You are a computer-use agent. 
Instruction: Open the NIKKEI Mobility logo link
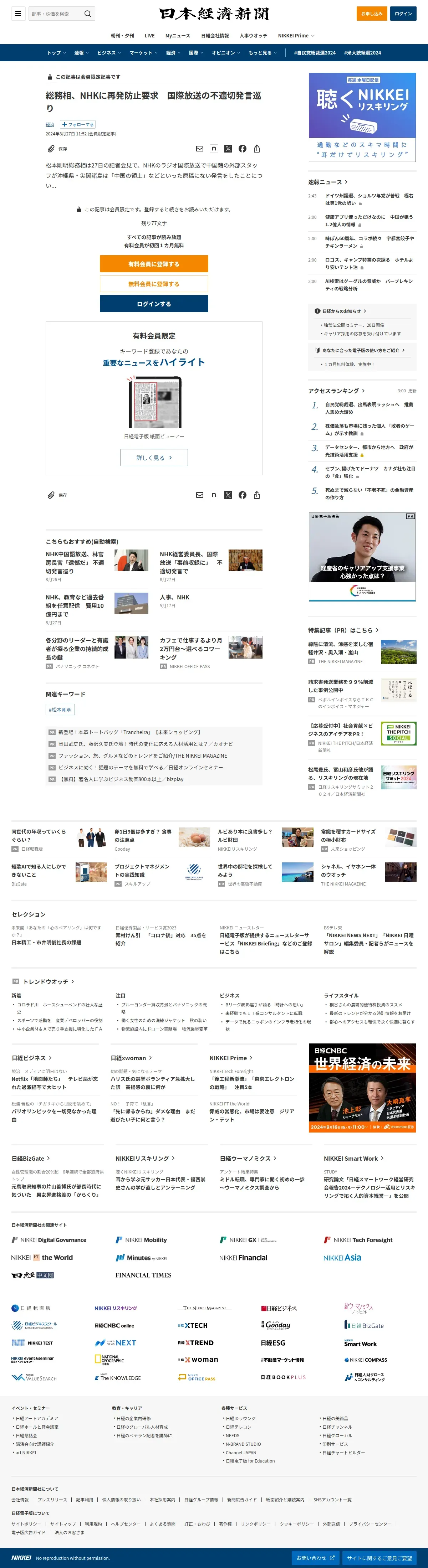[141, 1240]
